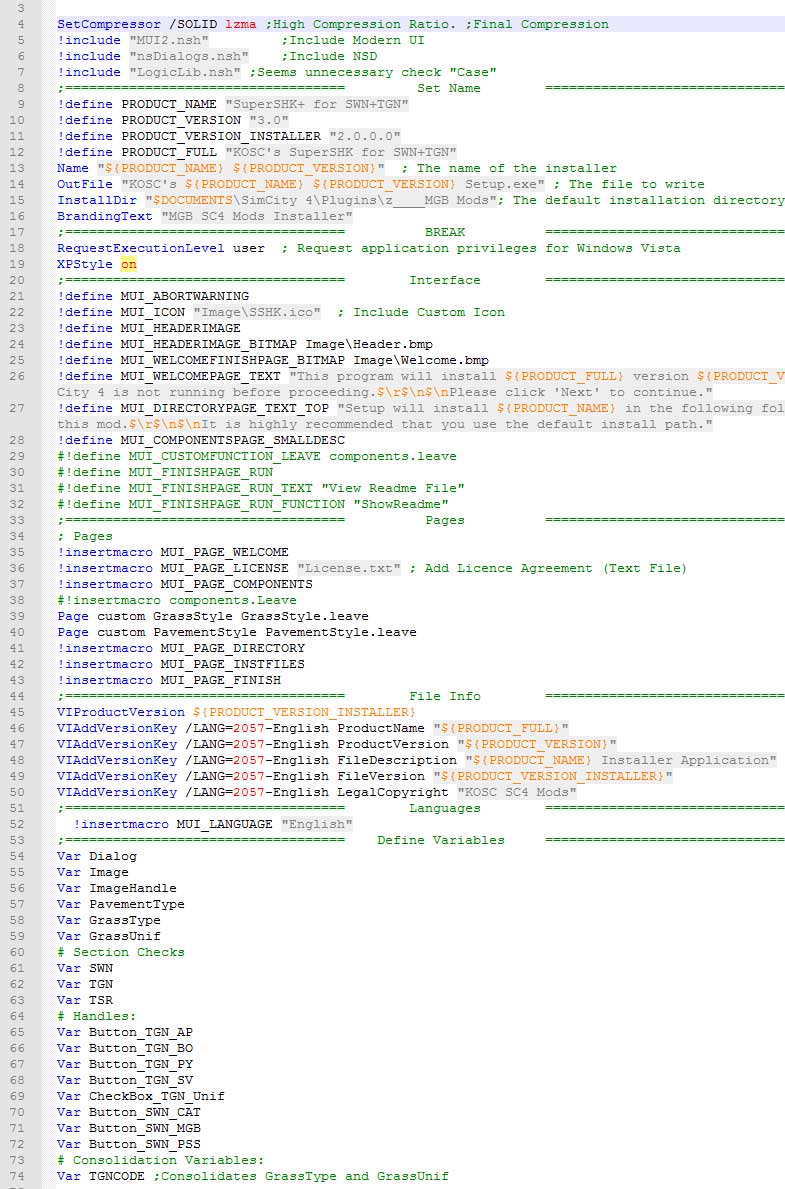Click line number 4 in the gutter
Image resolution: width=785 pixels, height=1189 pixels.
coord(20,24)
